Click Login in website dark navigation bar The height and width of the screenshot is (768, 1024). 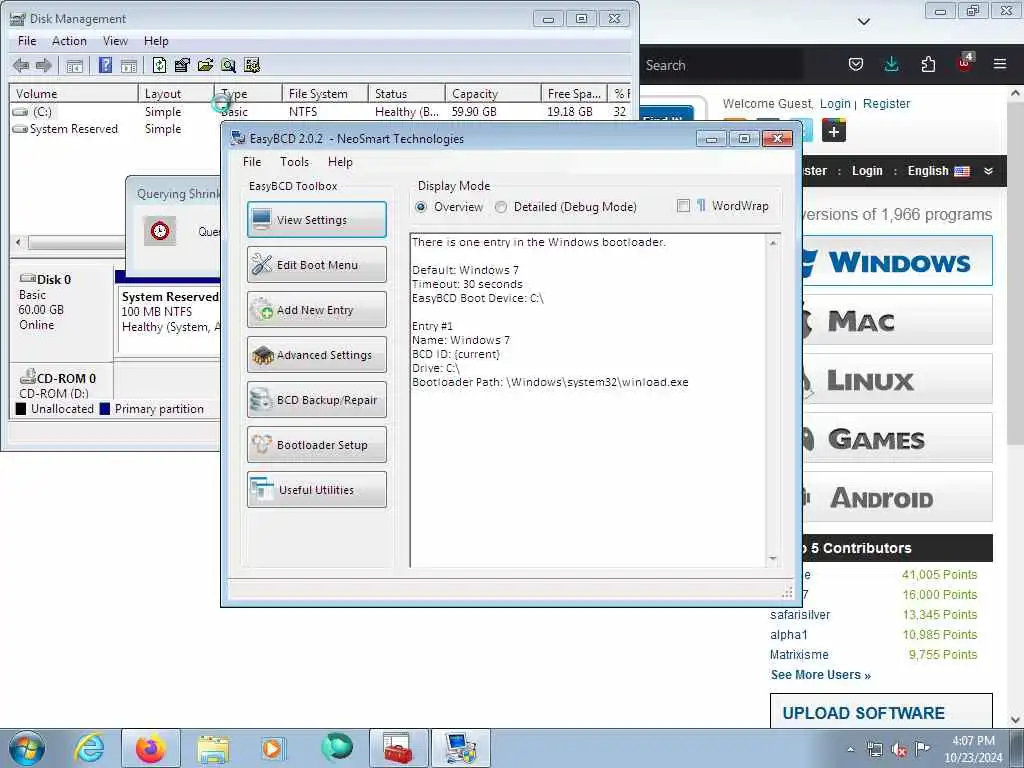tap(867, 170)
